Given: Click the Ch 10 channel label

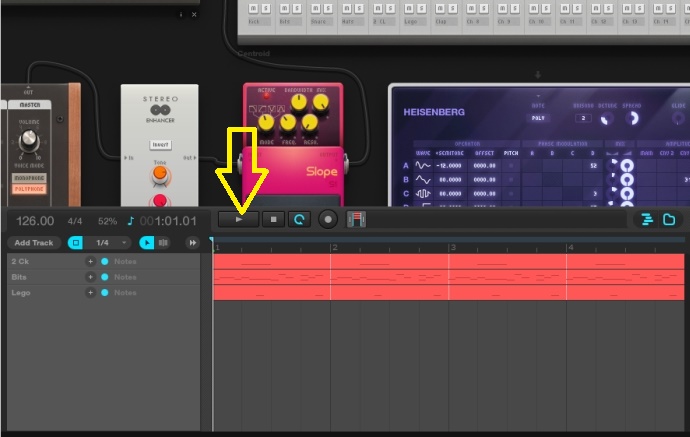Looking at the screenshot, I should 537,22.
